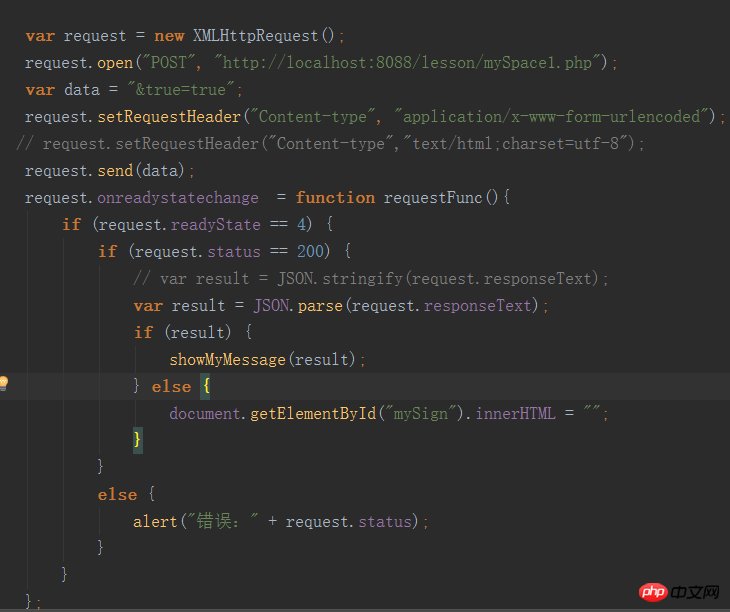The width and height of the screenshot is (730, 612).
Task: Click the number 200 in status check
Action: tap(310, 252)
